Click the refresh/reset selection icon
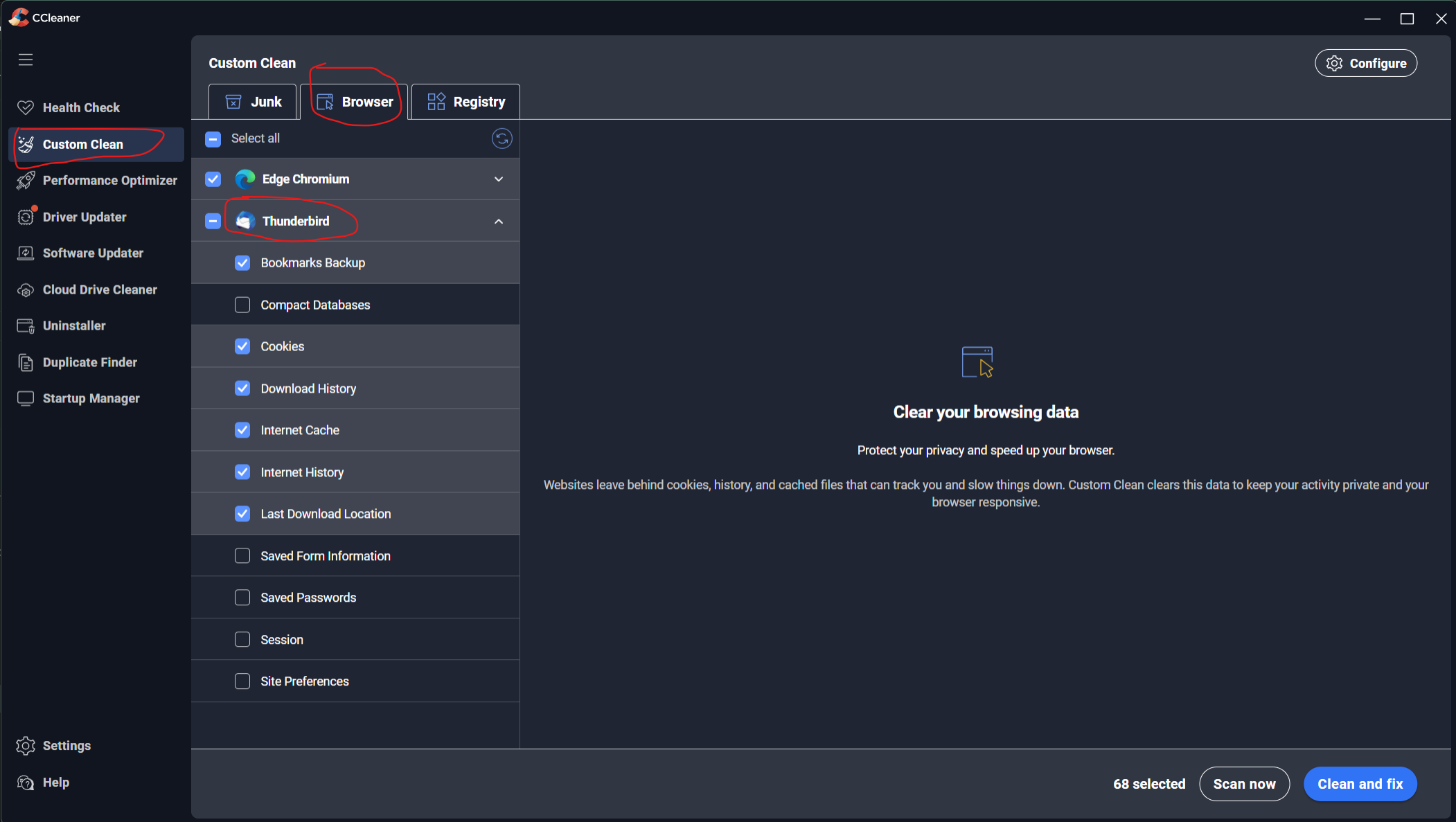The height and width of the screenshot is (822, 1456). [x=502, y=139]
